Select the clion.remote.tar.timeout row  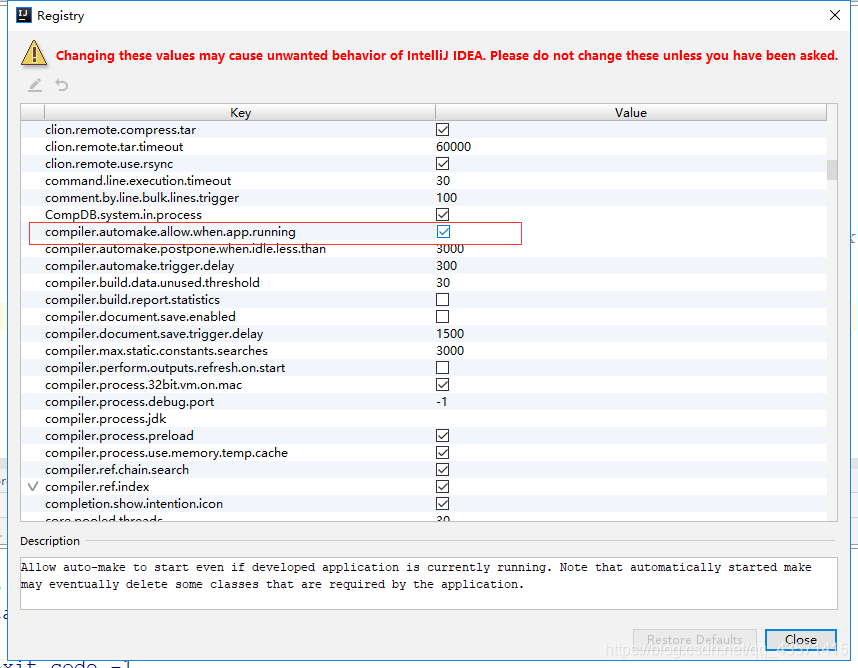pyautogui.click(x=424, y=147)
